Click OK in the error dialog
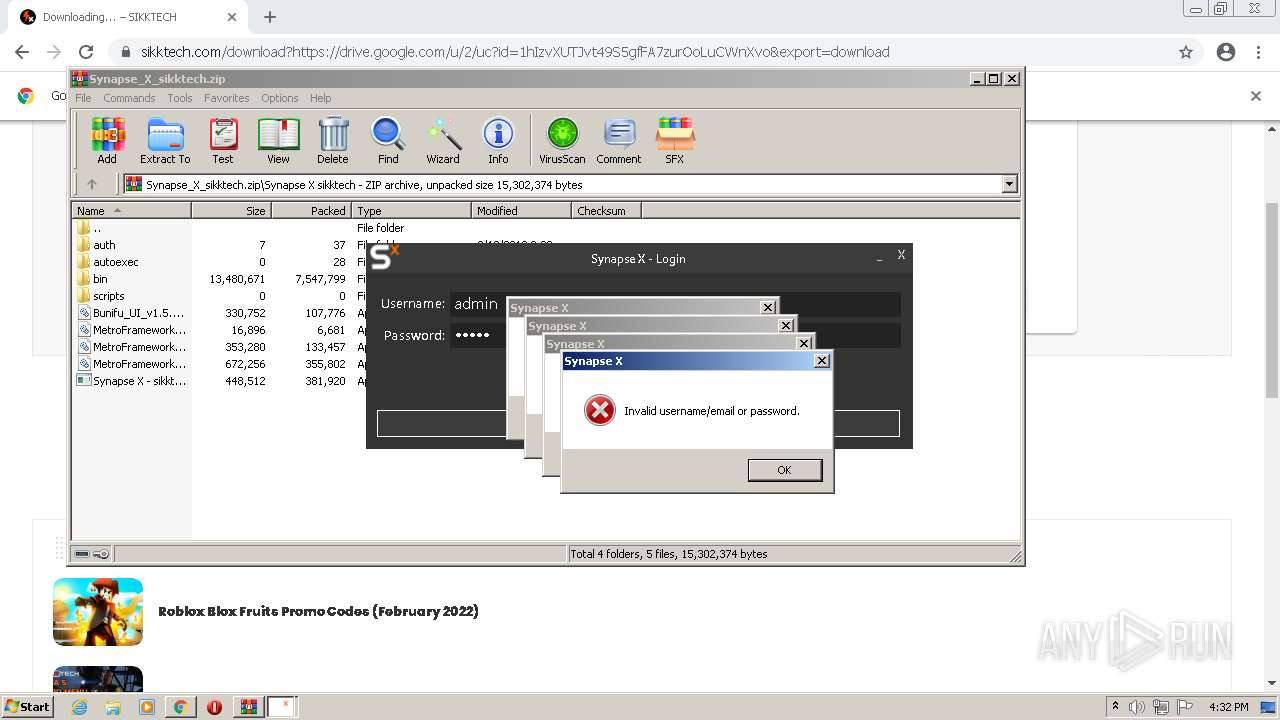The height and width of the screenshot is (720, 1280). tap(785, 470)
